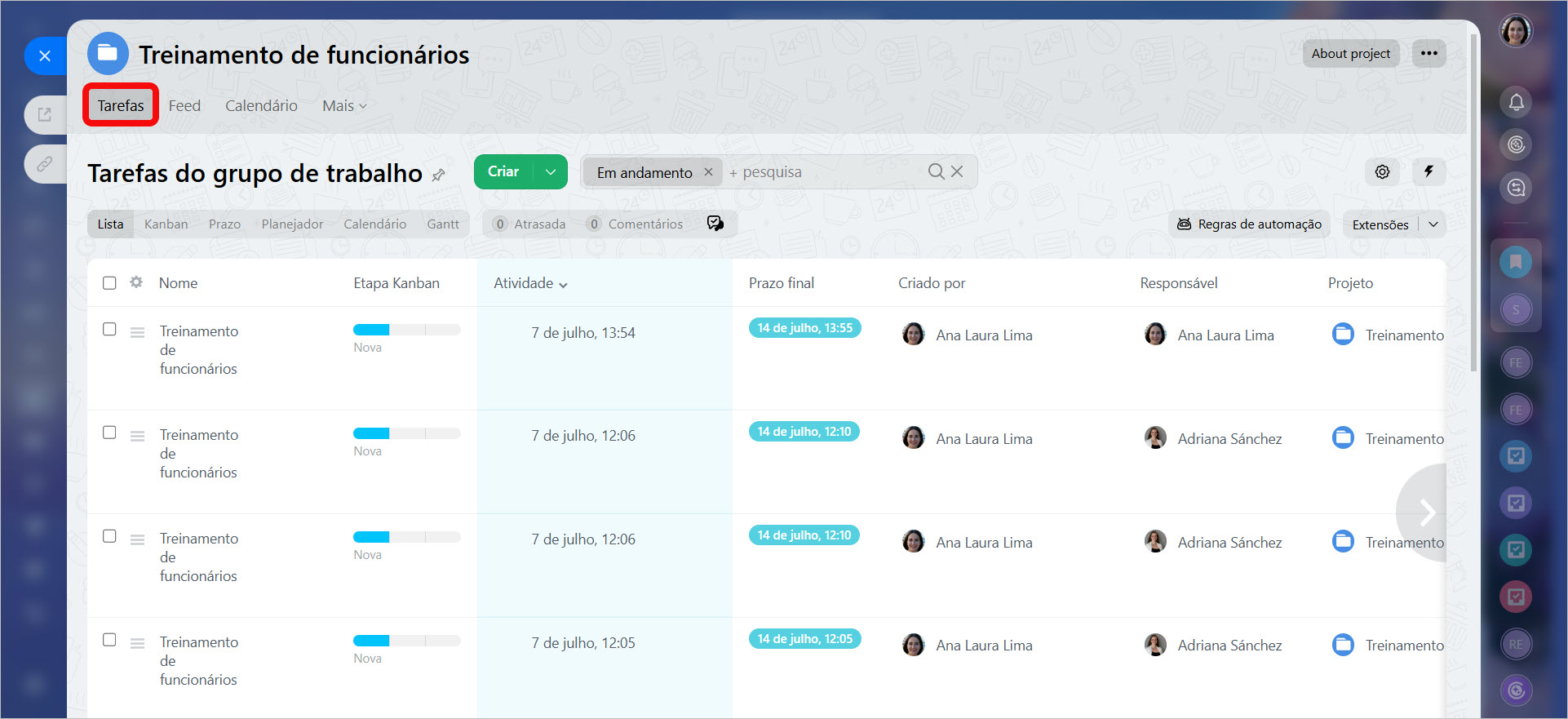The width and height of the screenshot is (1568, 719).
Task: Click the Nome column header
Action: (x=178, y=283)
